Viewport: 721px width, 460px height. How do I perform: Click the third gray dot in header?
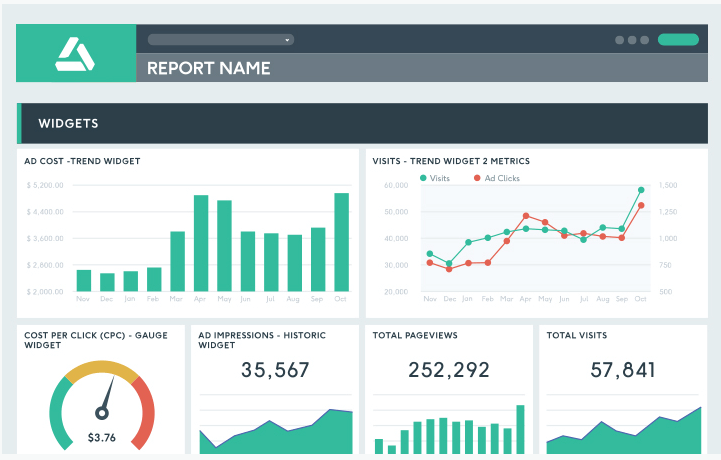pos(645,40)
